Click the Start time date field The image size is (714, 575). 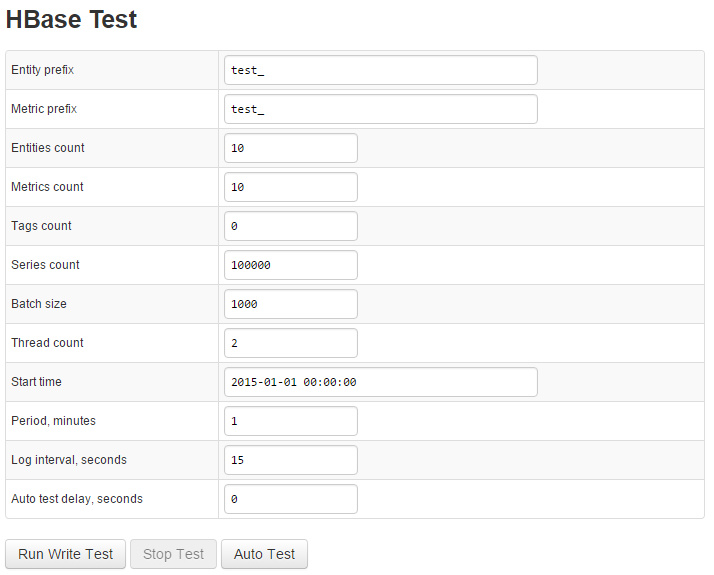coord(381,382)
